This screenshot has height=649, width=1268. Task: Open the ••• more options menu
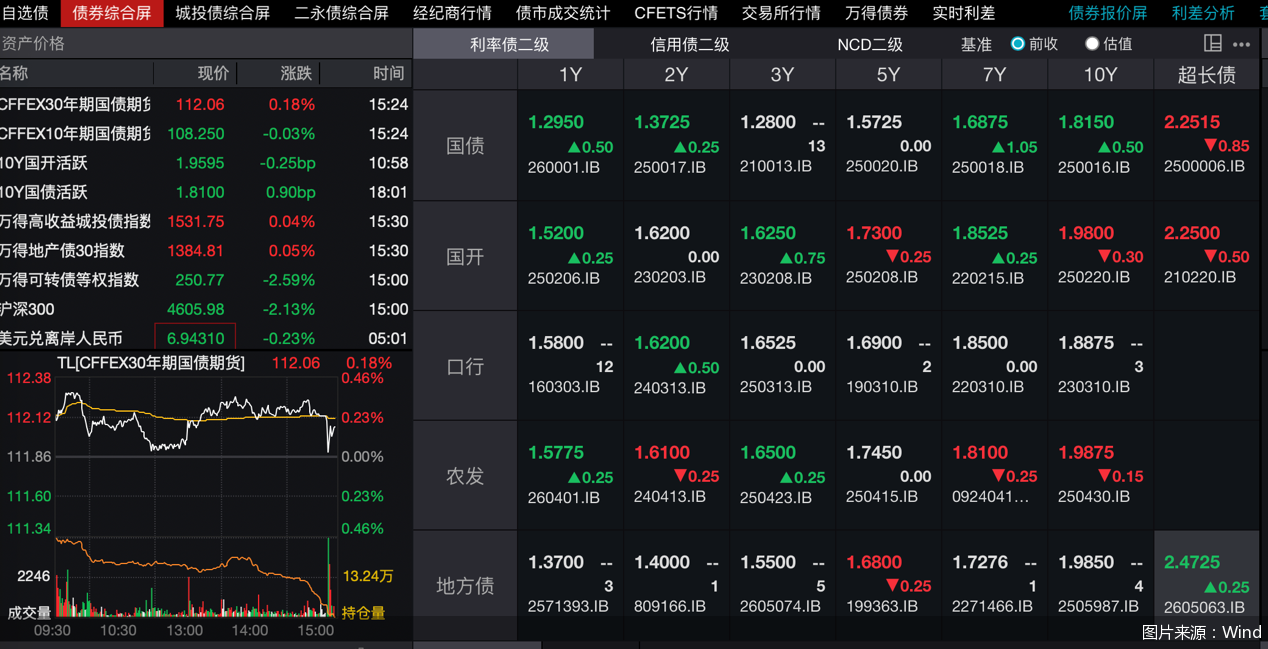pyautogui.click(x=1241, y=43)
